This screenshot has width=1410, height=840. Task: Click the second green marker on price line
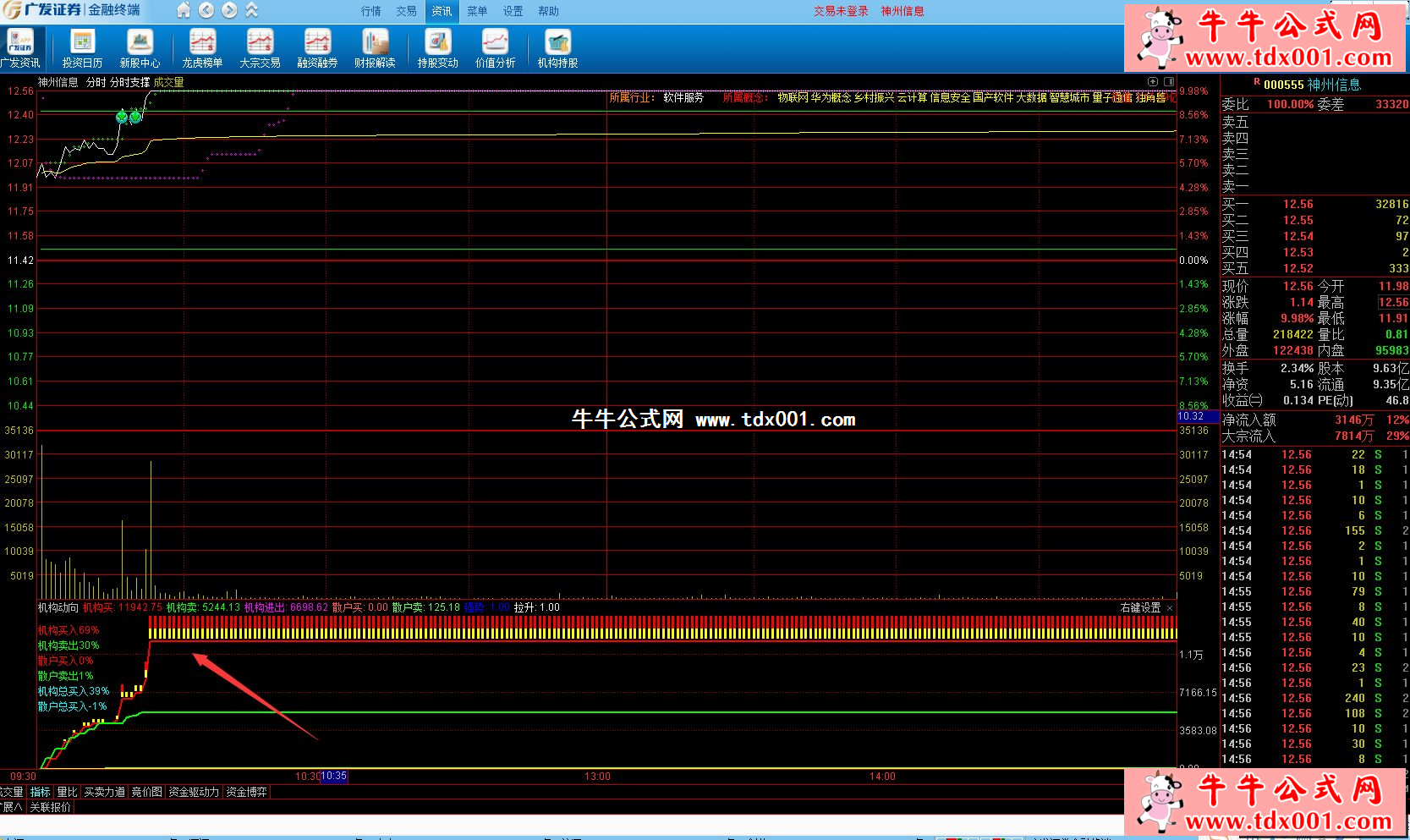click(135, 117)
